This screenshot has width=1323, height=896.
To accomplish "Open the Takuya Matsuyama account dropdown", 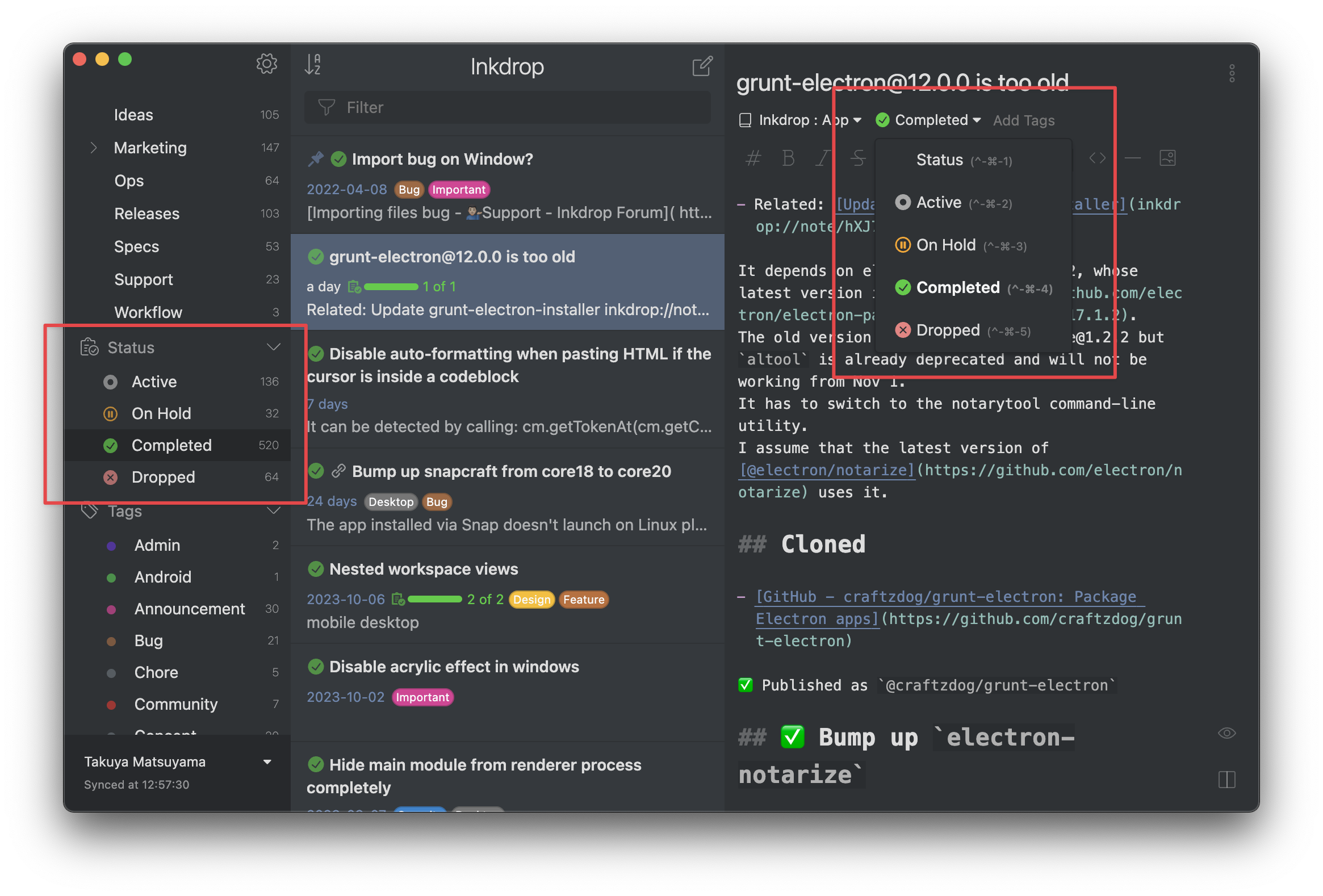I will pos(267,762).
